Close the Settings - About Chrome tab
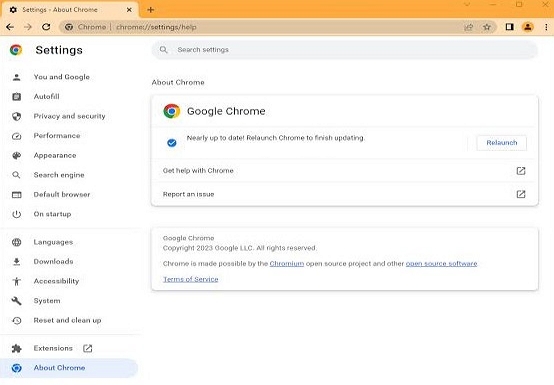The width and height of the screenshot is (554, 385). pos(129,10)
